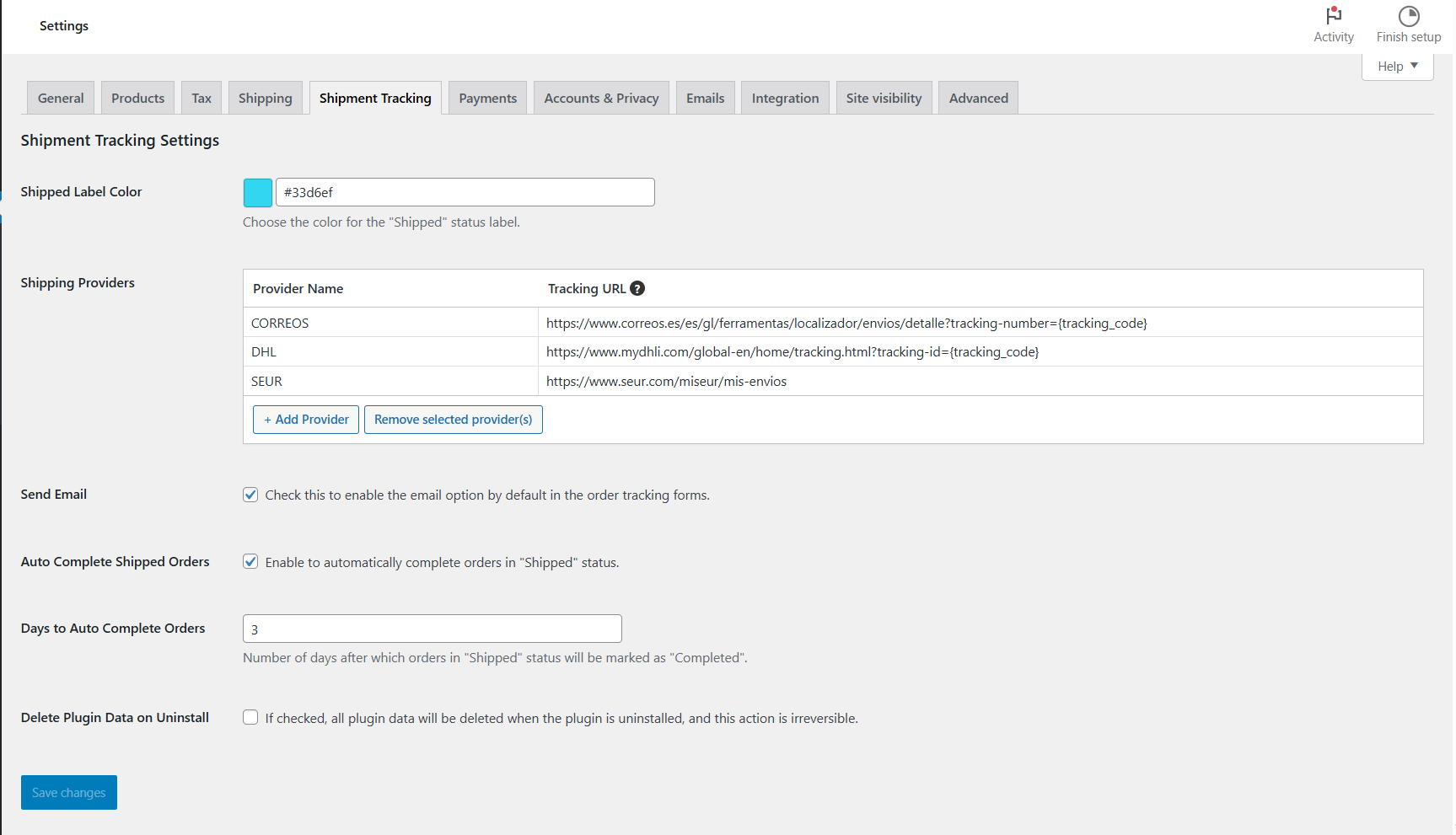Viewport: 1456px width, 835px height.
Task: Select the Tax tab
Action: click(201, 98)
